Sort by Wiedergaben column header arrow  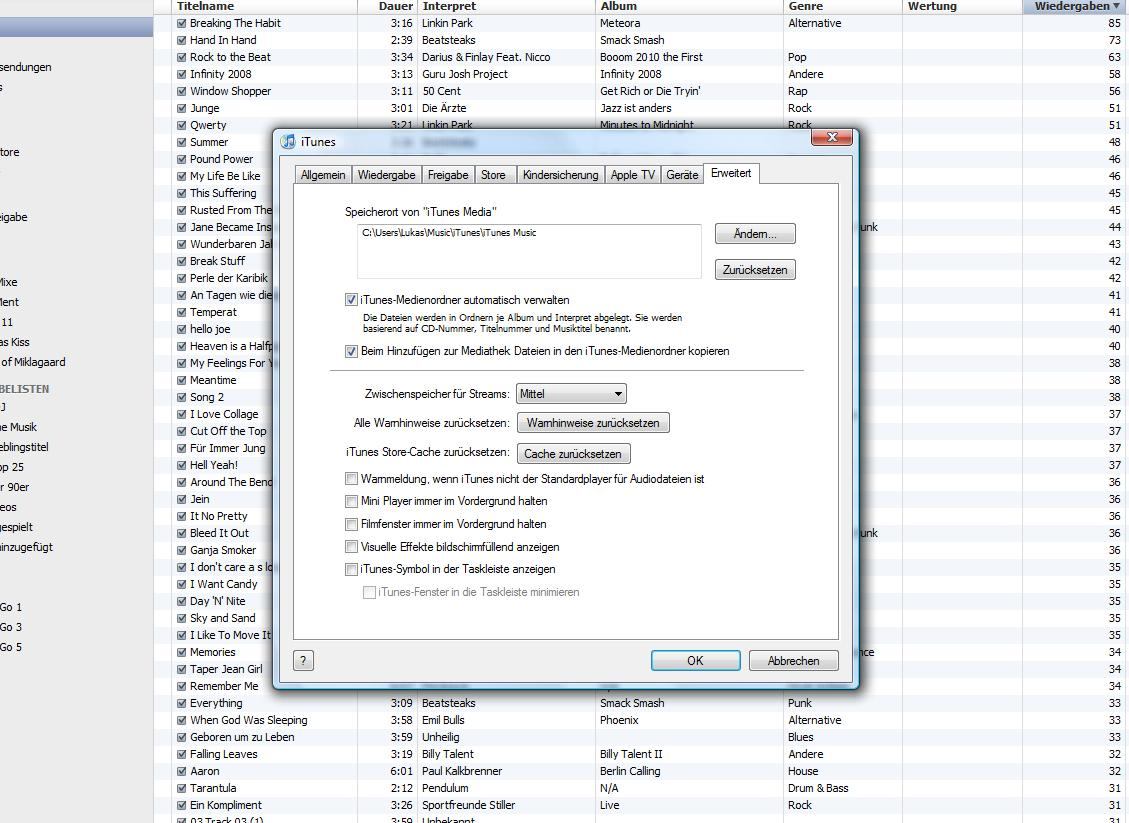coord(1115,6)
